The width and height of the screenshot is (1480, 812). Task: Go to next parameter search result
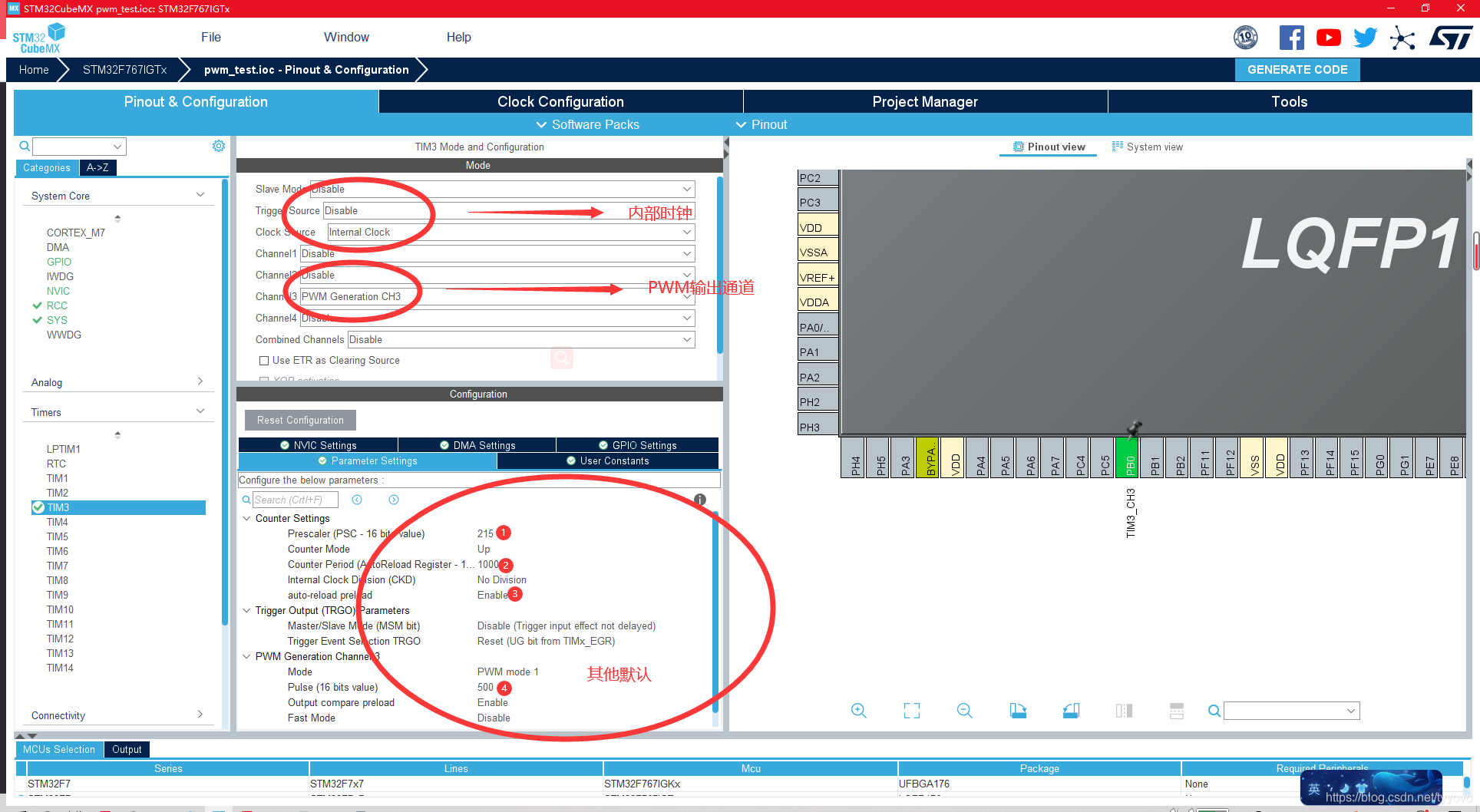coord(394,500)
